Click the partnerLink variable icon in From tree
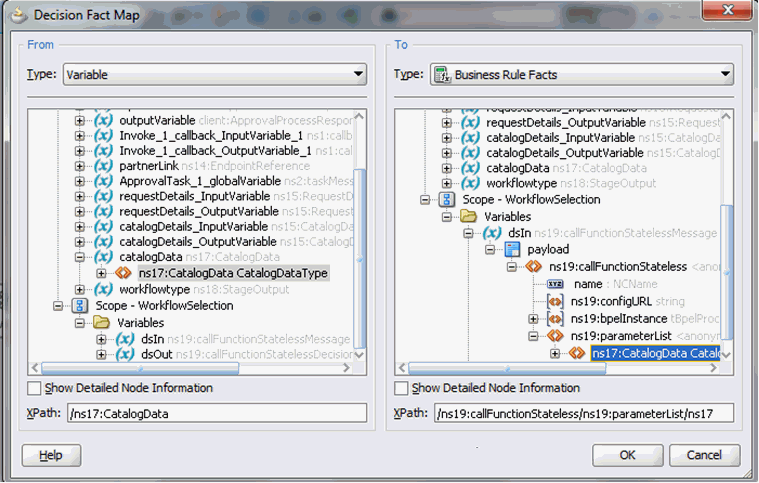 click(x=103, y=166)
